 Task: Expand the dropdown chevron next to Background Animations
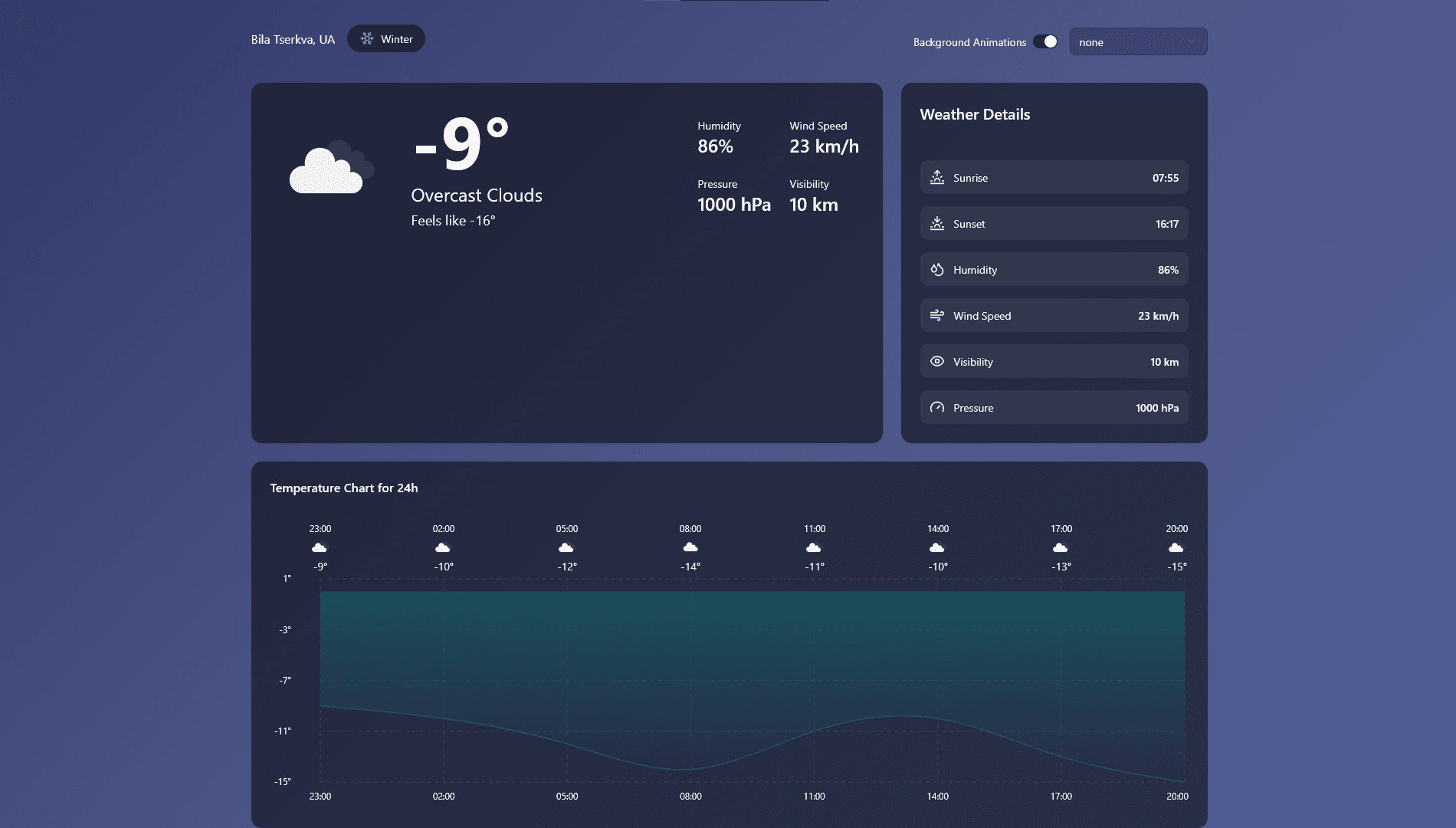pyautogui.click(x=1193, y=42)
